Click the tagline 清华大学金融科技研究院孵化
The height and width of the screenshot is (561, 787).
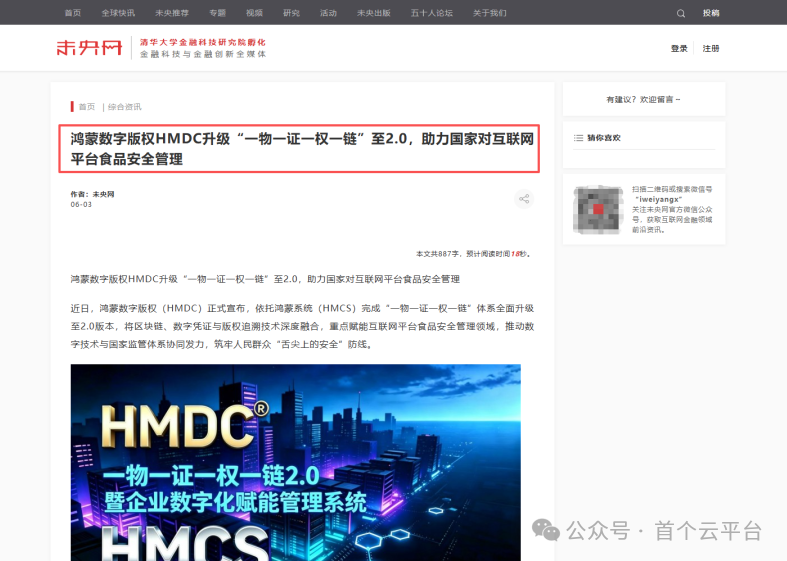[203, 43]
